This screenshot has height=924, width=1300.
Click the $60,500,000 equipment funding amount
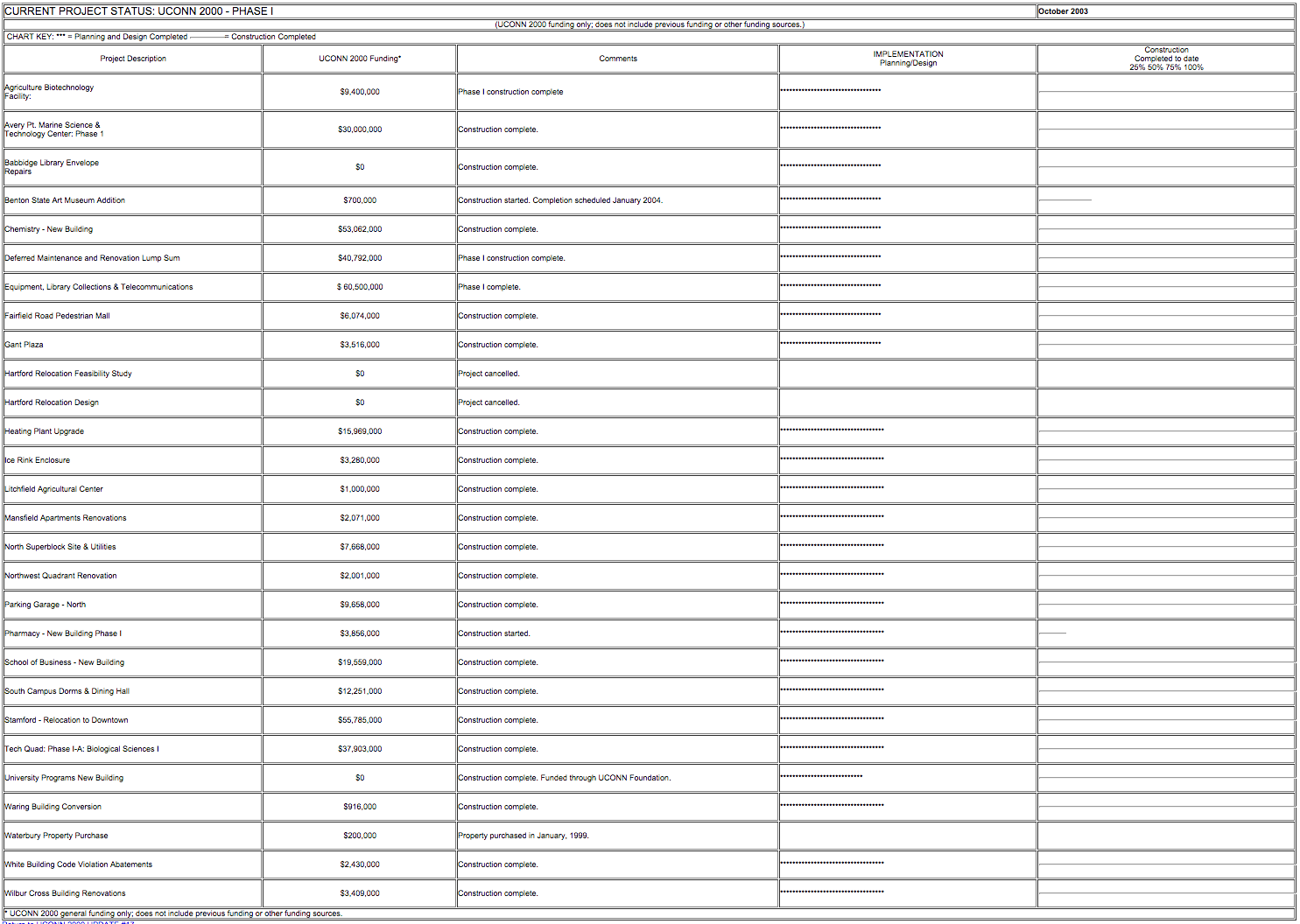360,287
